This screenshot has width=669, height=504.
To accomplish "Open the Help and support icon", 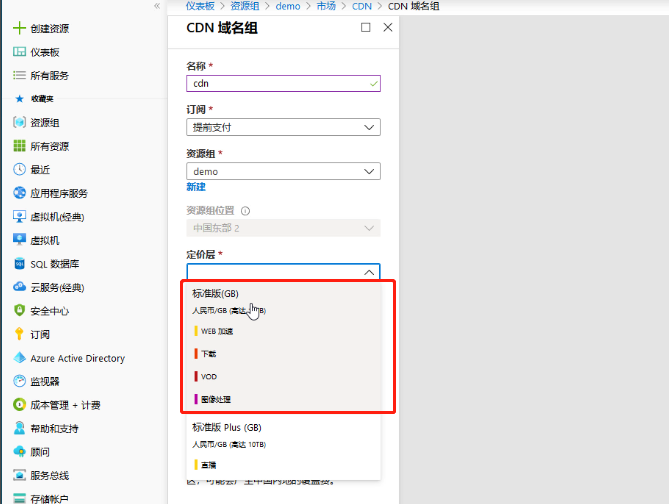I will pos(19,428).
